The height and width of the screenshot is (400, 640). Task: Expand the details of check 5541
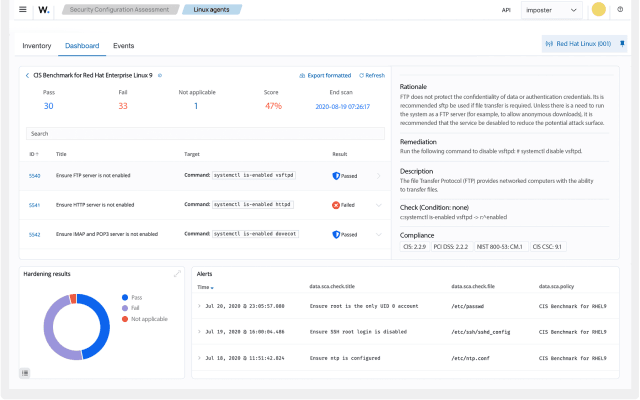coord(378,205)
